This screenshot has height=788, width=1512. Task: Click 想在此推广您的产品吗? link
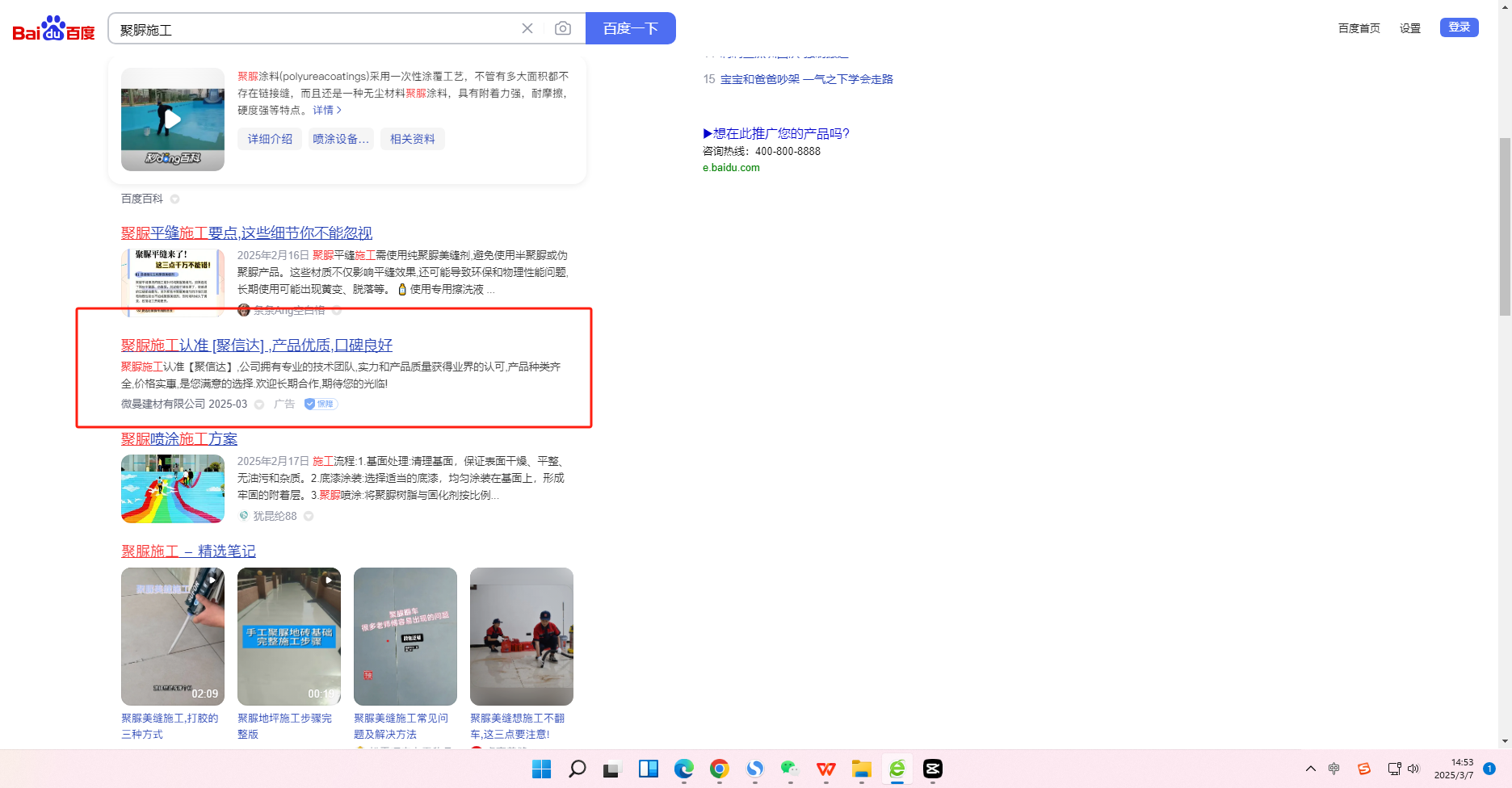pos(776,133)
